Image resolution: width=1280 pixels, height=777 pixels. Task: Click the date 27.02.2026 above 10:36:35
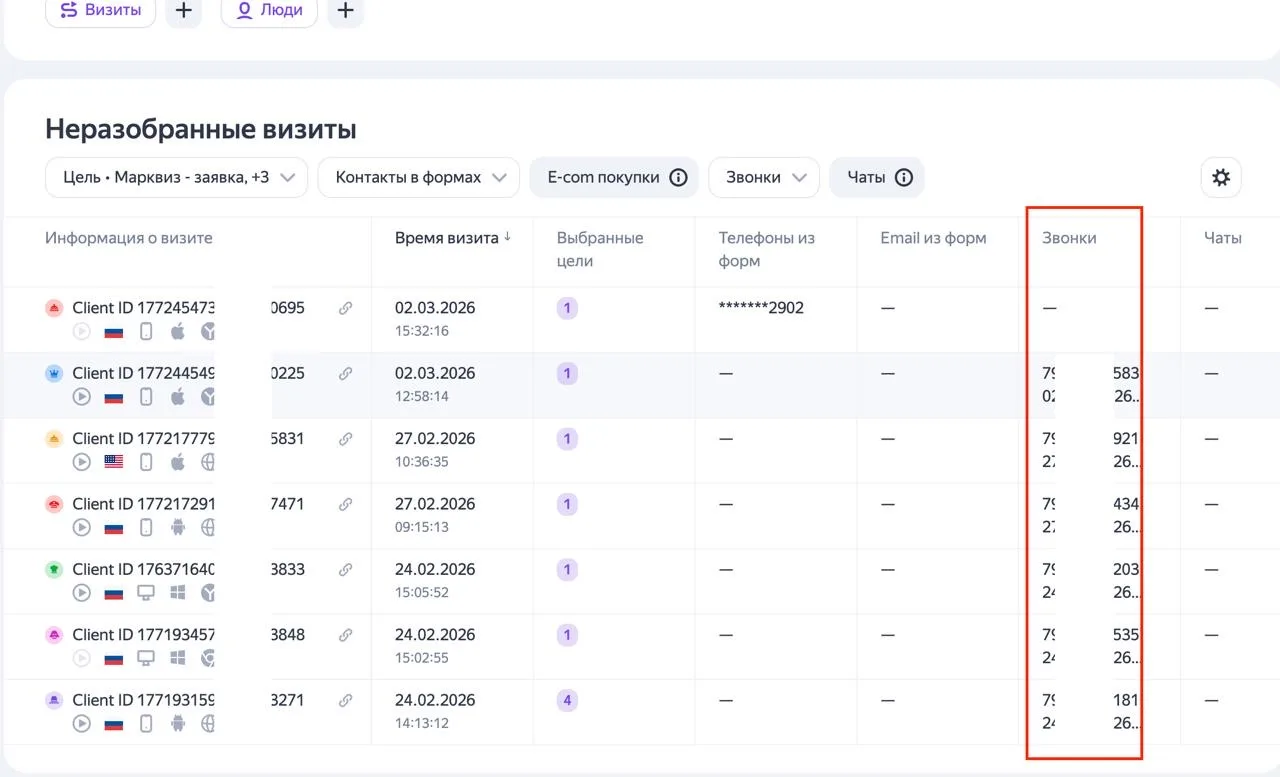coord(435,439)
